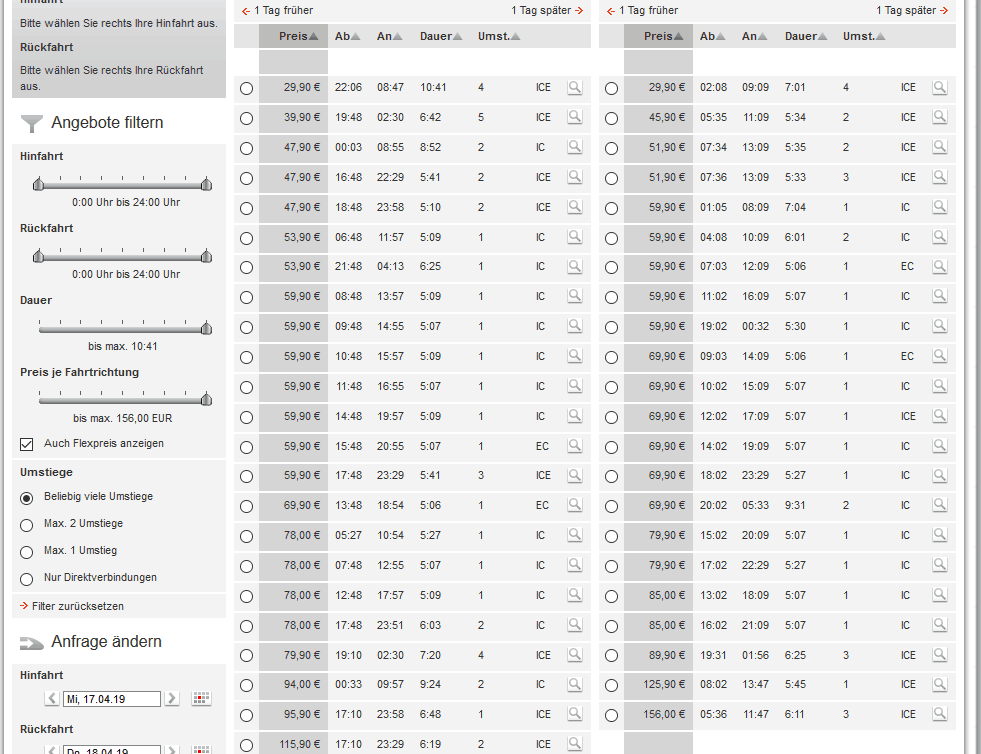Sort outbound list by An arrival
The height and width of the screenshot is (754, 981).
click(389, 36)
